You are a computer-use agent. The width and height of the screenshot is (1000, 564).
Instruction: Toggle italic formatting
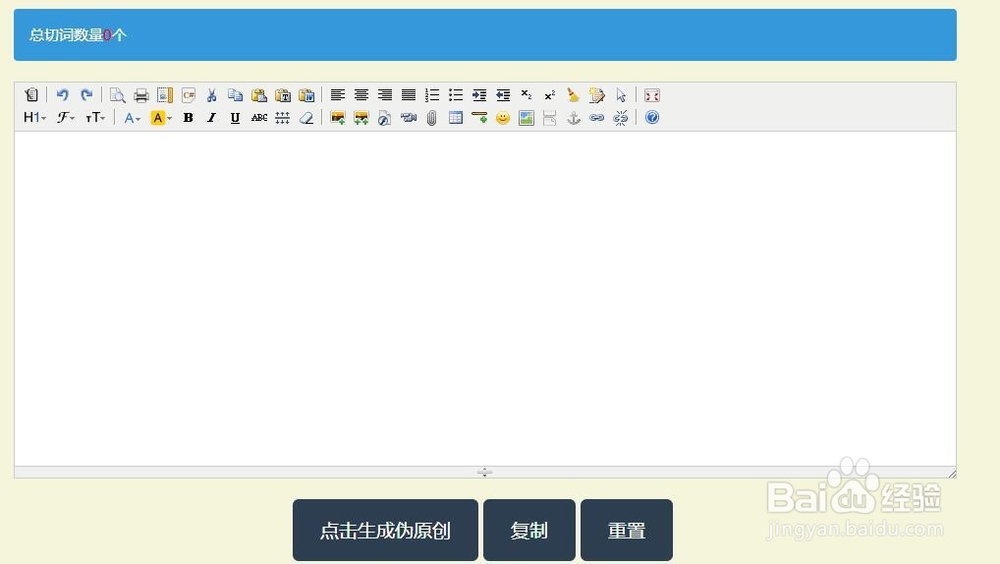(212, 117)
